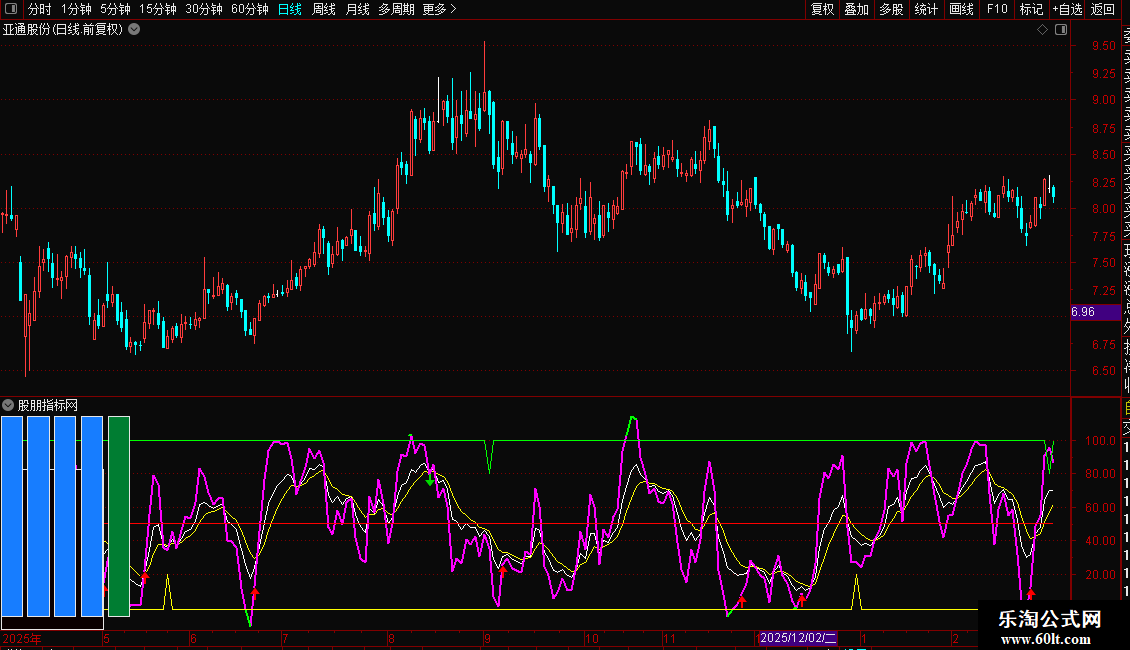Click the diamond marker icon above the price axis

tap(1042, 30)
